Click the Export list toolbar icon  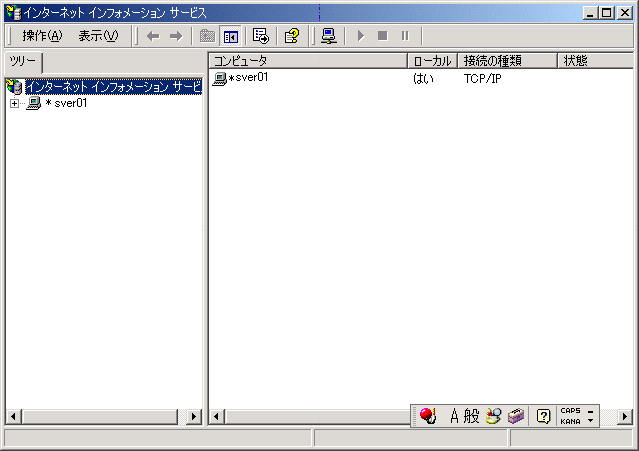(x=261, y=36)
